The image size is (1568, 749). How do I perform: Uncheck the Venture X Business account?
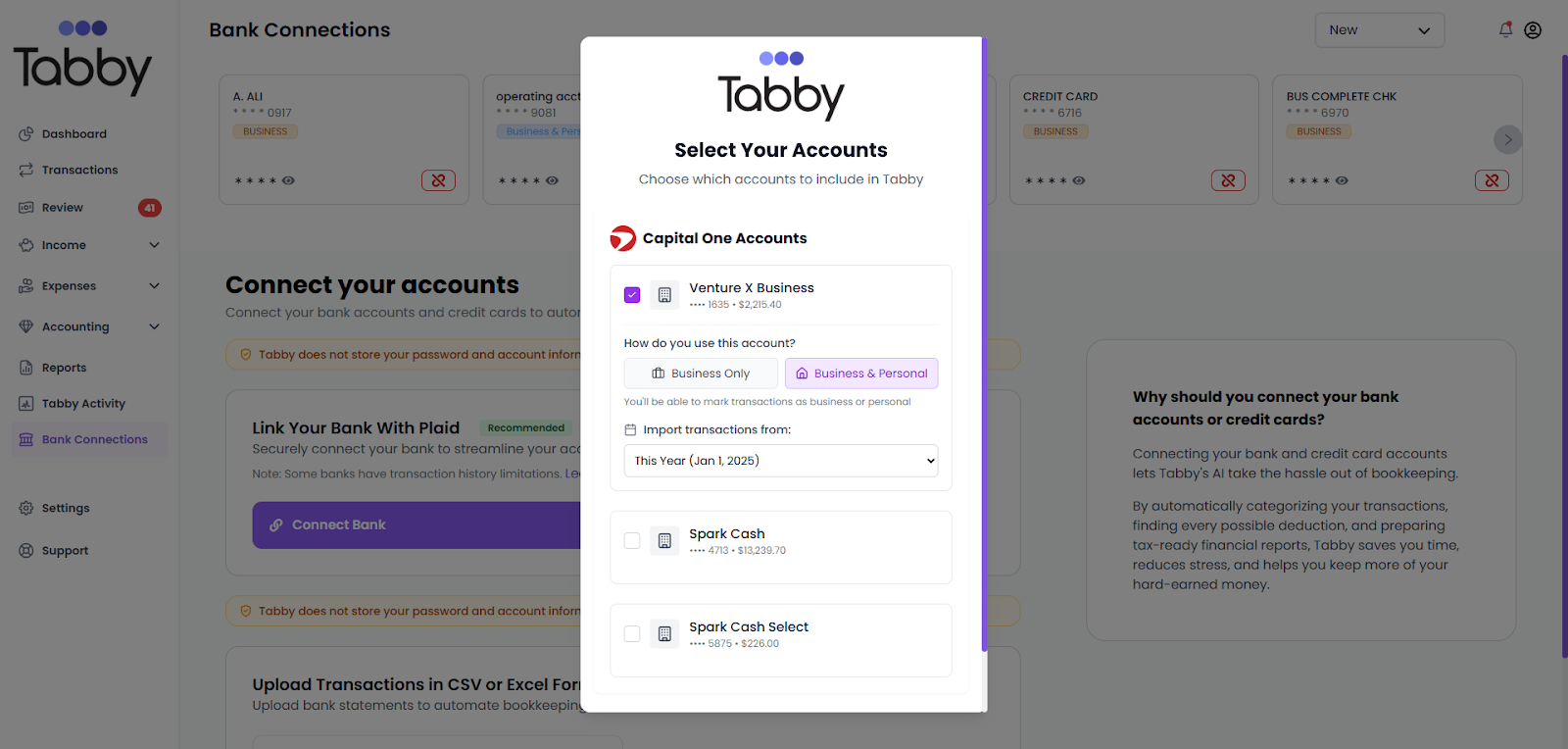(x=631, y=294)
